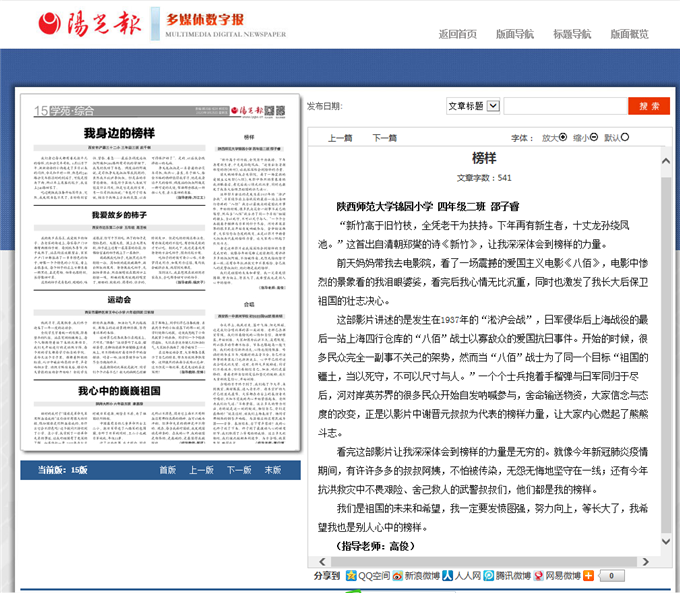Open more share options plus icon
The image size is (680, 593).
pos(588,576)
